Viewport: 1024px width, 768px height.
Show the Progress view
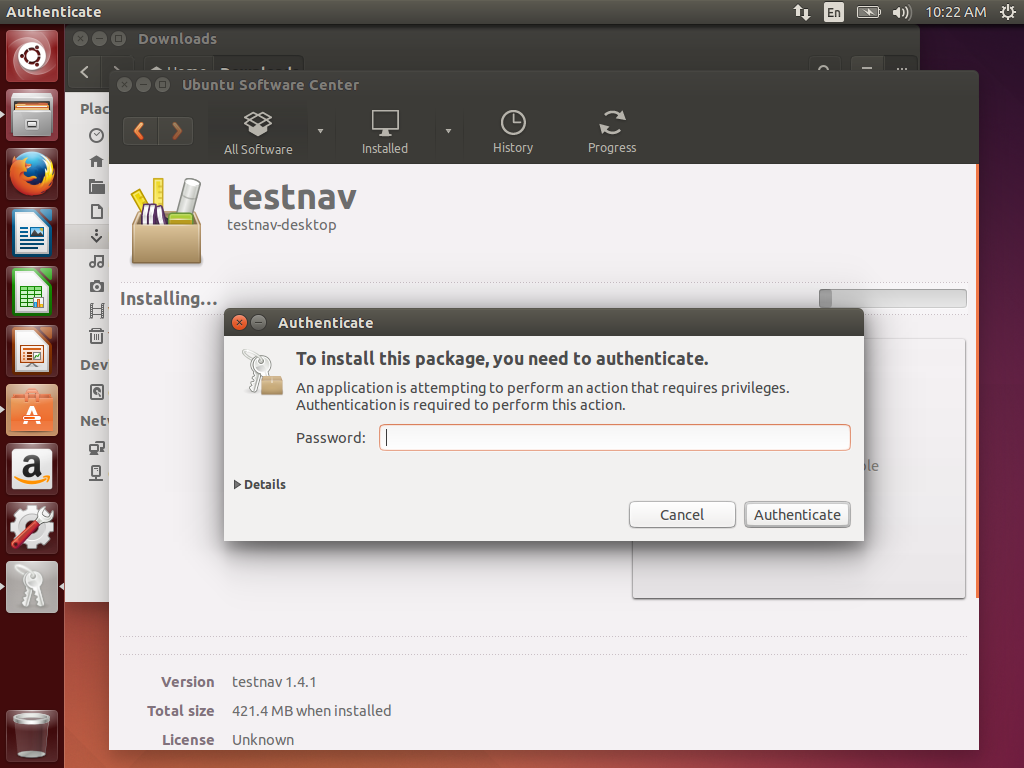pos(611,132)
